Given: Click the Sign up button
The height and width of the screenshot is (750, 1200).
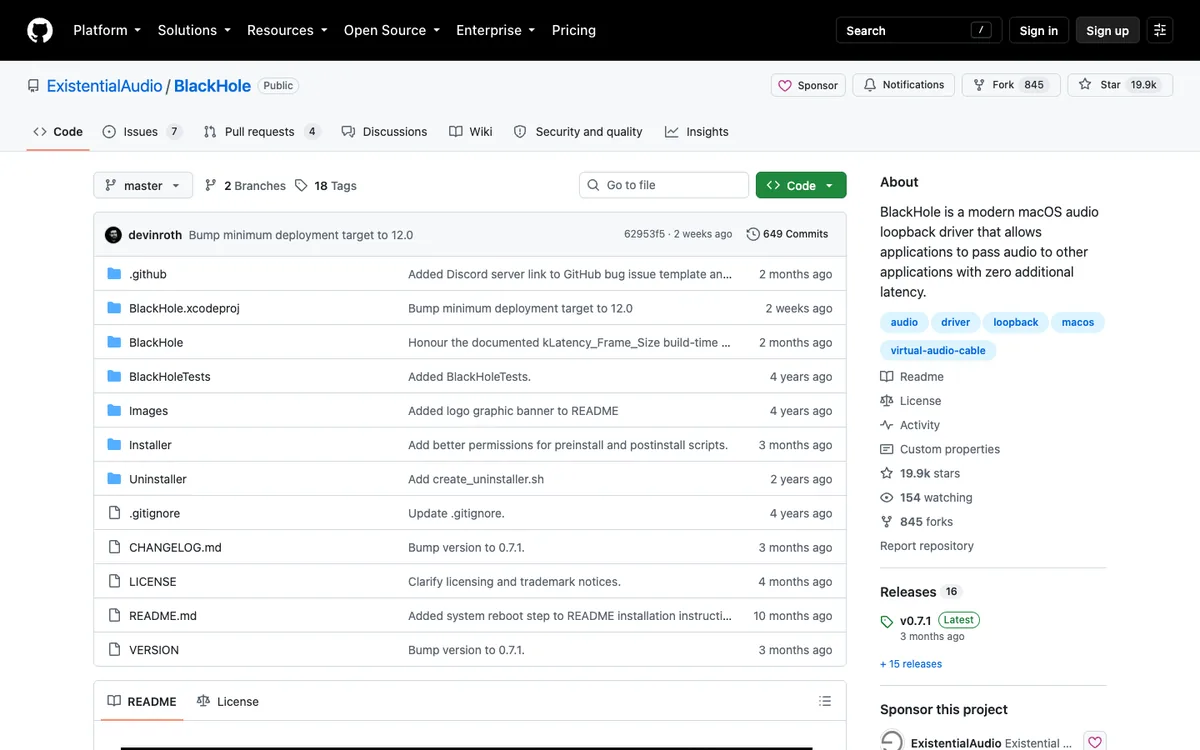Looking at the screenshot, I should [x=1108, y=30].
